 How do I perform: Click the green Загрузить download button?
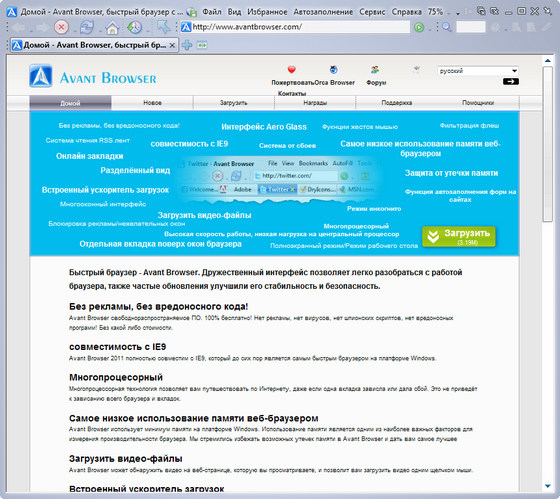pyautogui.click(x=459, y=236)
